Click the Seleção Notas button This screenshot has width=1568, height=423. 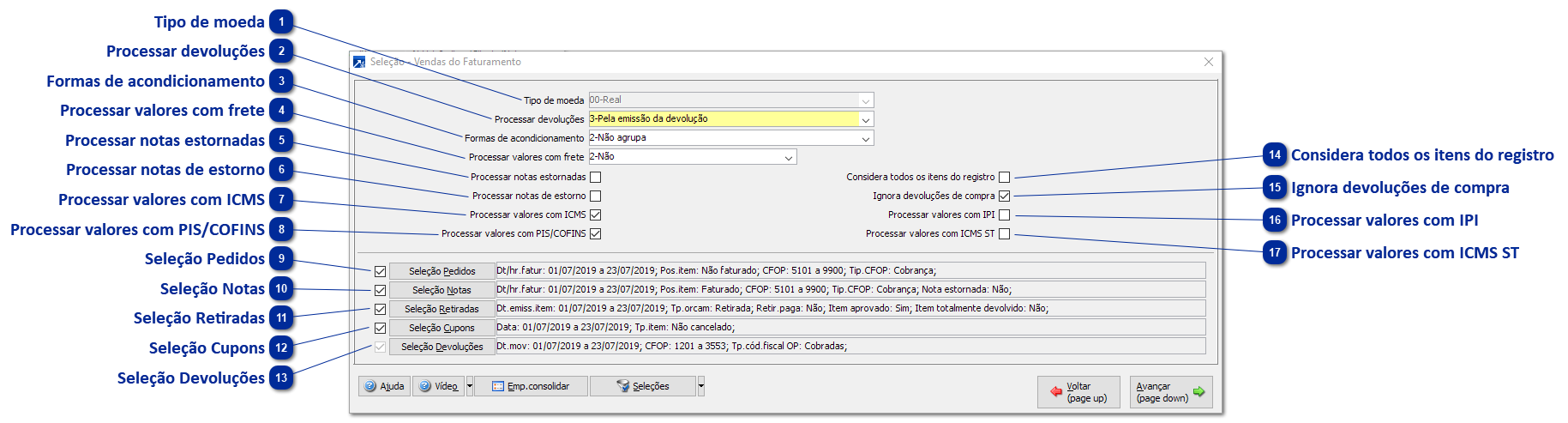pyautogui.click(x=442, y=290)
